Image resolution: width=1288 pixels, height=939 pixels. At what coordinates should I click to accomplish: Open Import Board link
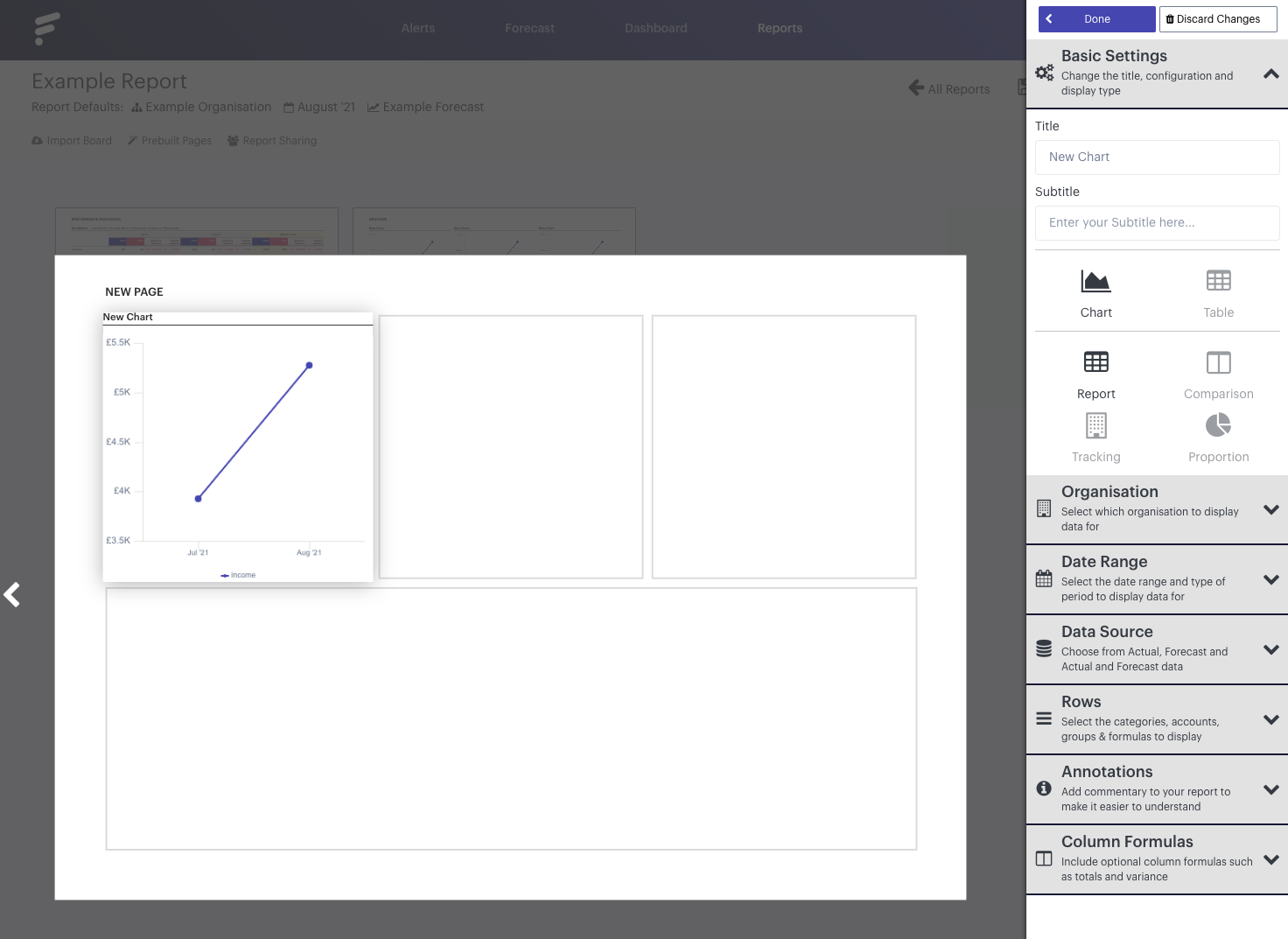tap(72, 140)
